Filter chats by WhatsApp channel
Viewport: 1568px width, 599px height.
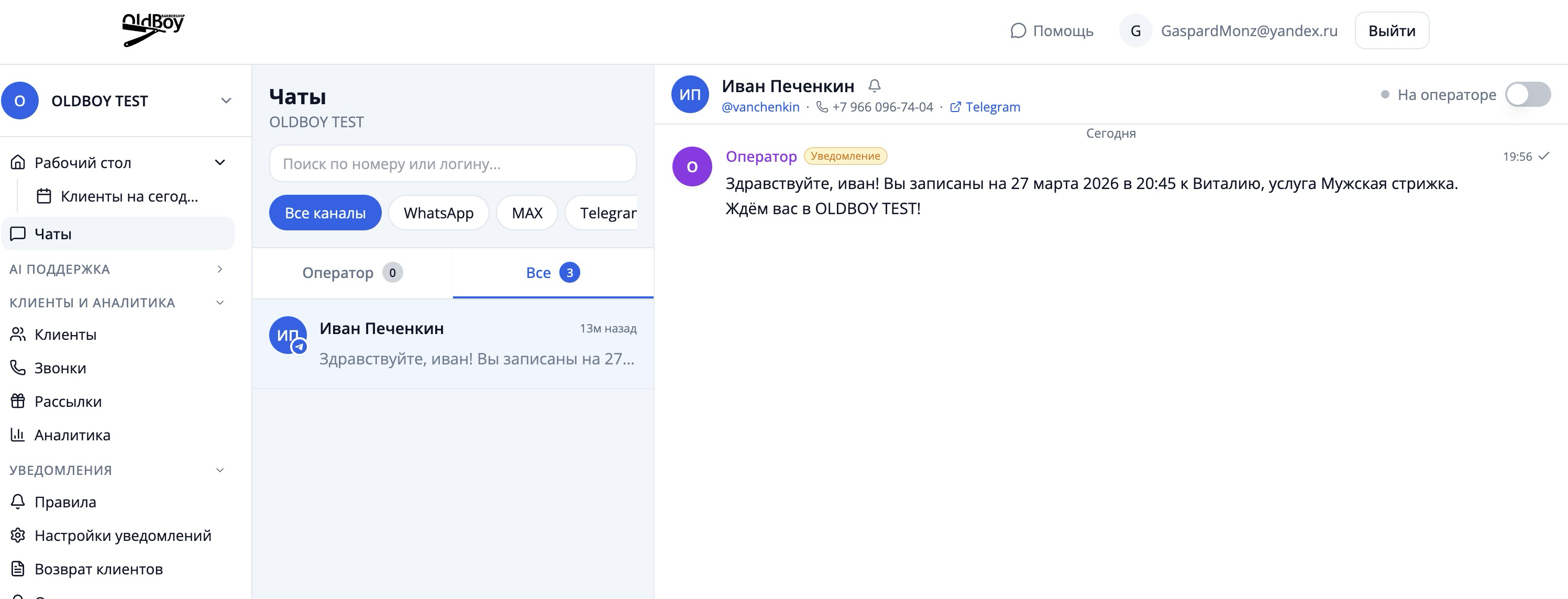pos(438,213)
